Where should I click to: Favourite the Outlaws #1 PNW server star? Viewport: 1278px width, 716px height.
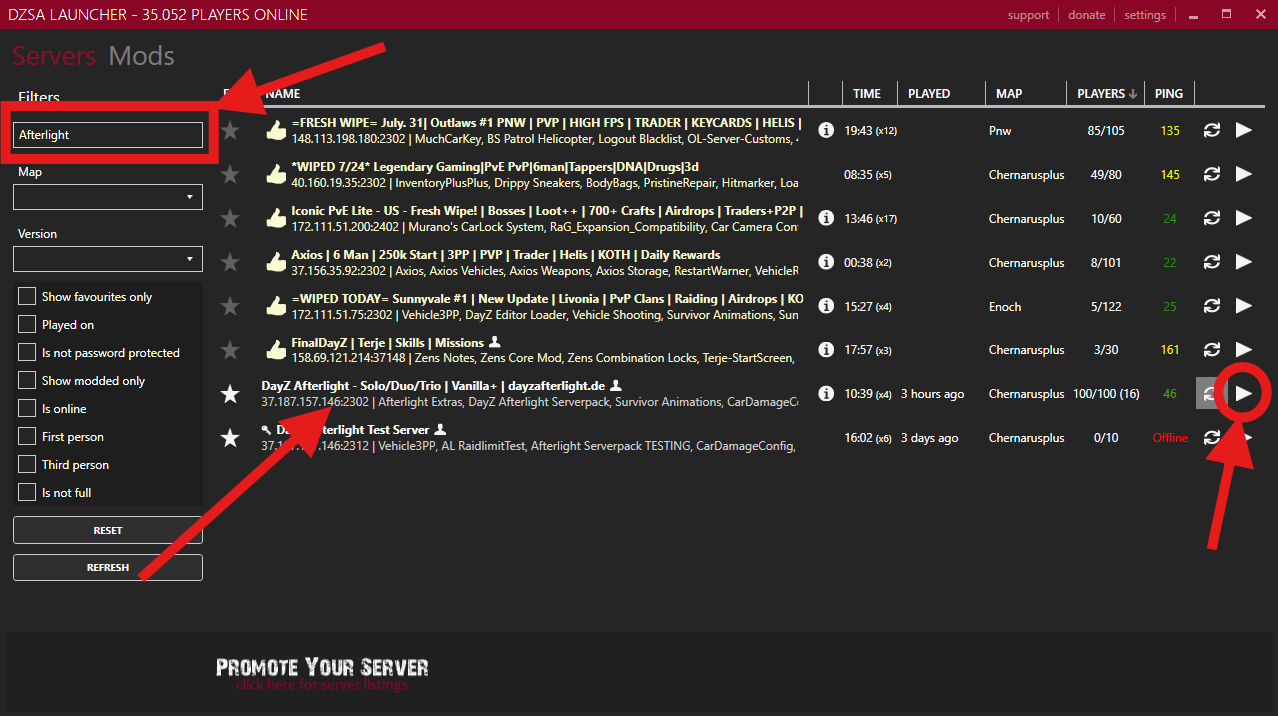pos(230,131)
